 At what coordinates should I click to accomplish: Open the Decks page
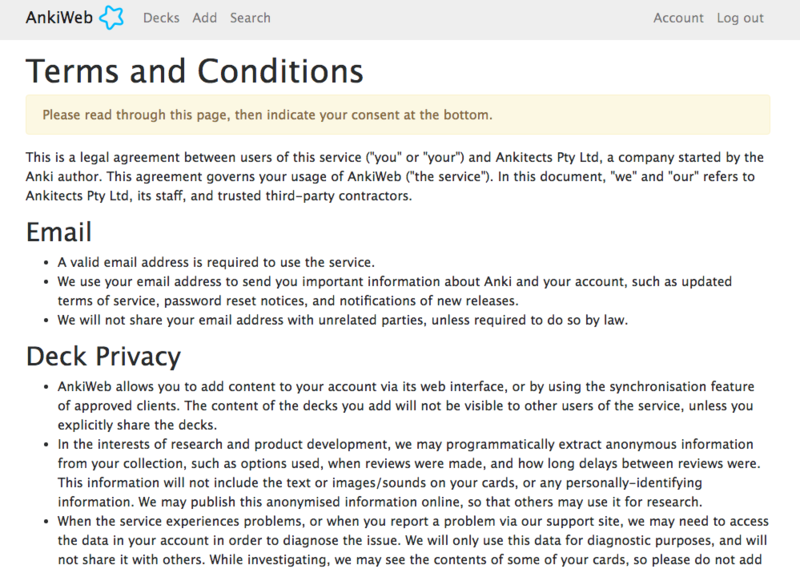[161, 18]
